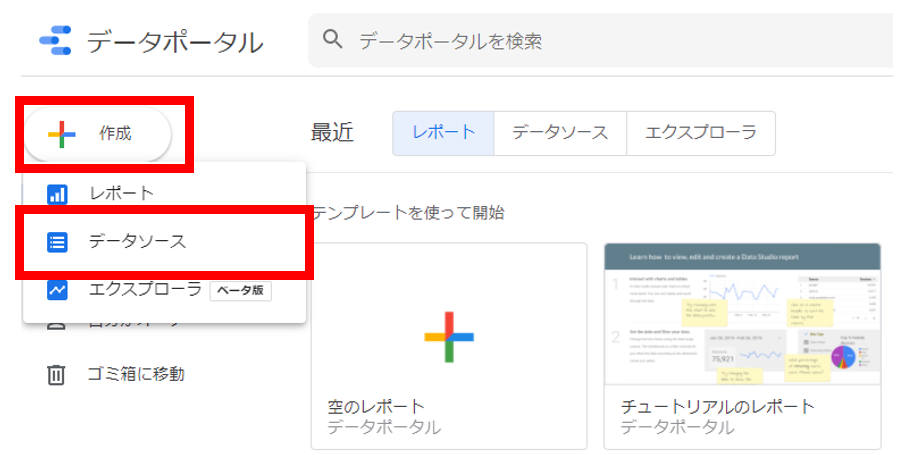The image size is (900, 455).
Task: Click the search magnifier icon
Action: (332, 40)
